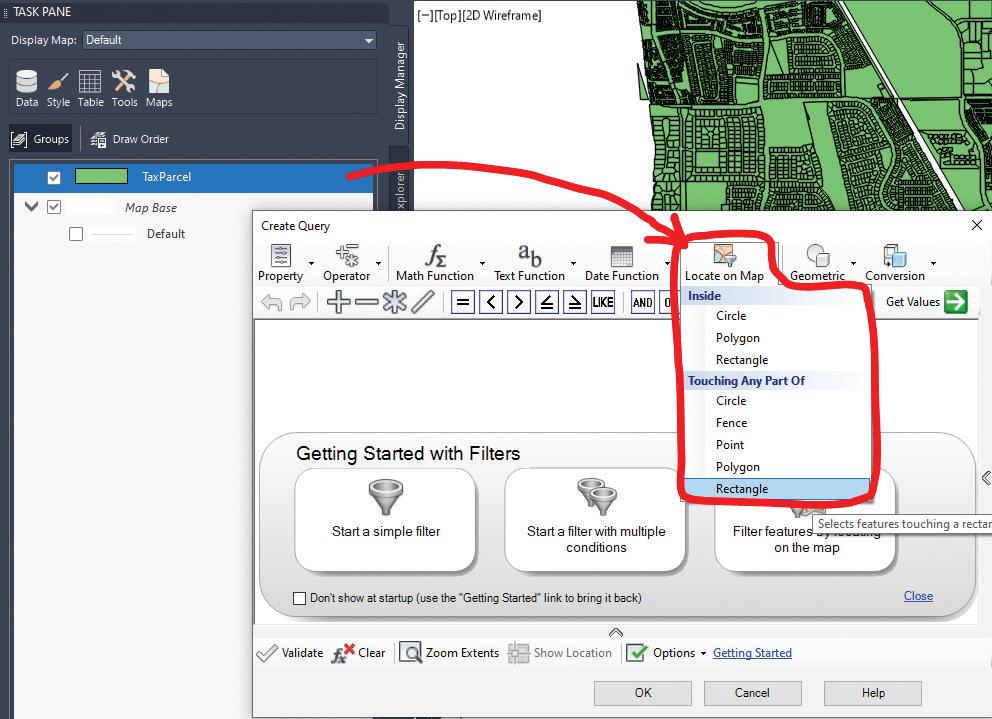Insert the greater-than operator
The width and height of the screenshot is (992, 719).
pos(519,303)
